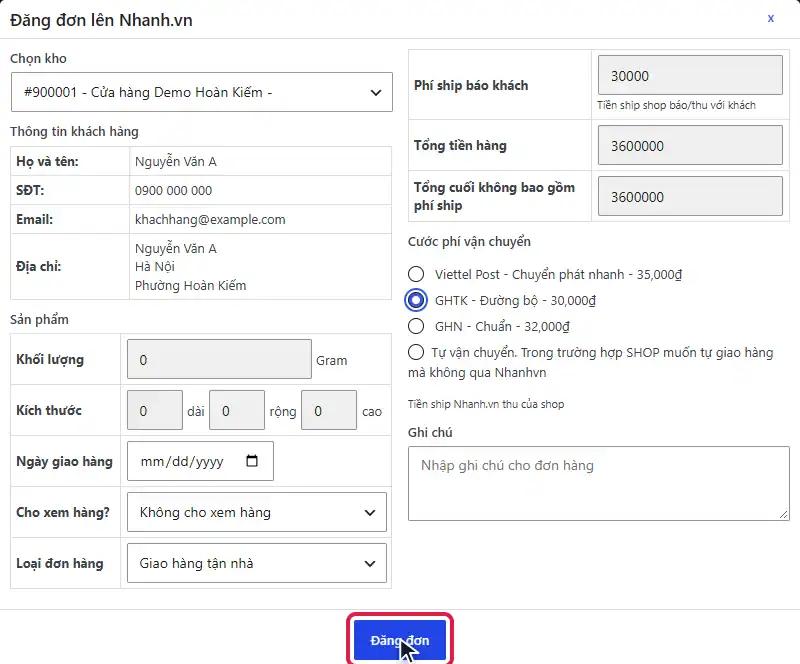Click the customer name in Họ và tên row

176,161
